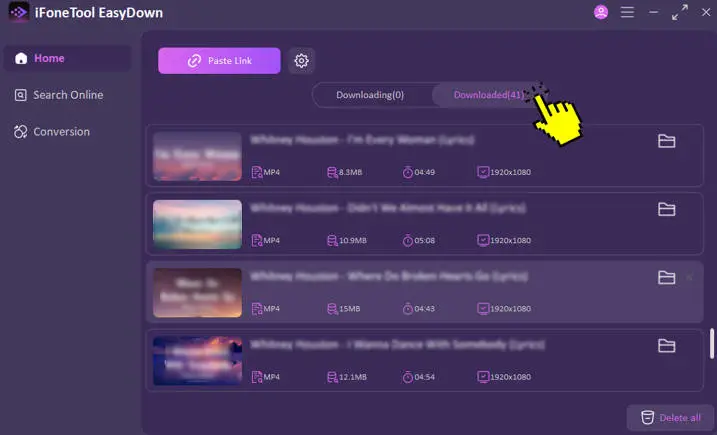Click the Search Online magnifier icon
The image size is (717, 435).
(21, 95)
